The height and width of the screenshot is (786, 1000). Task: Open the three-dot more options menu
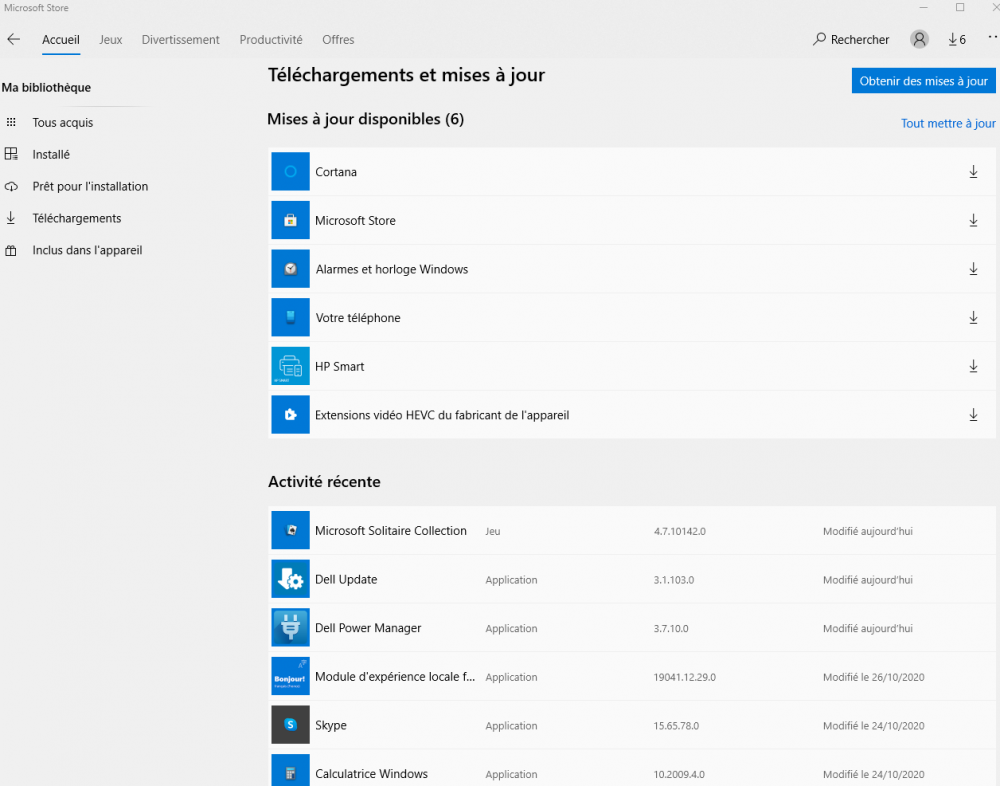pos(992,38)
